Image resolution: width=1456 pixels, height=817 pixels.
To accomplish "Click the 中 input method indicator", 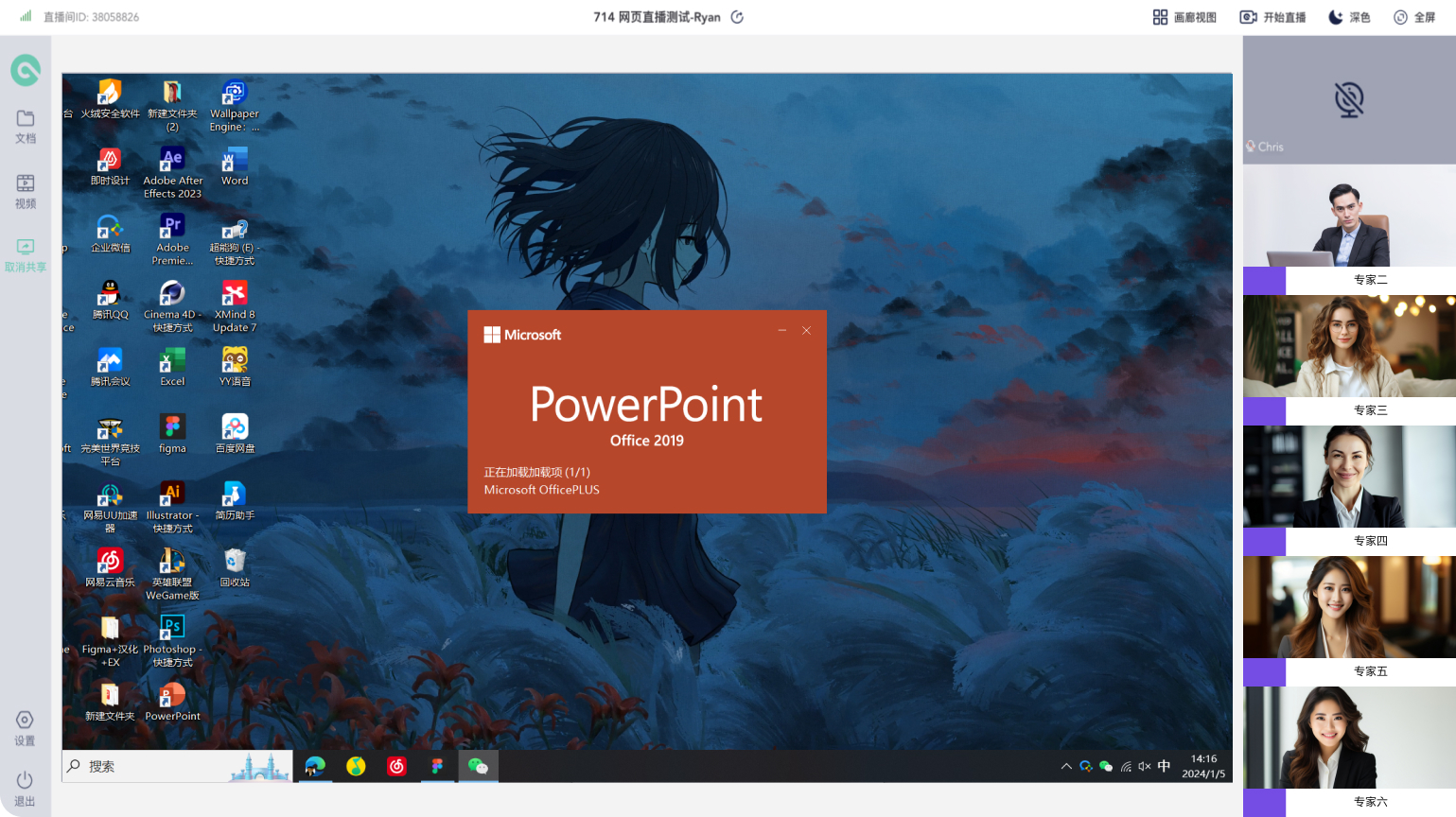I will (1164, 766).
